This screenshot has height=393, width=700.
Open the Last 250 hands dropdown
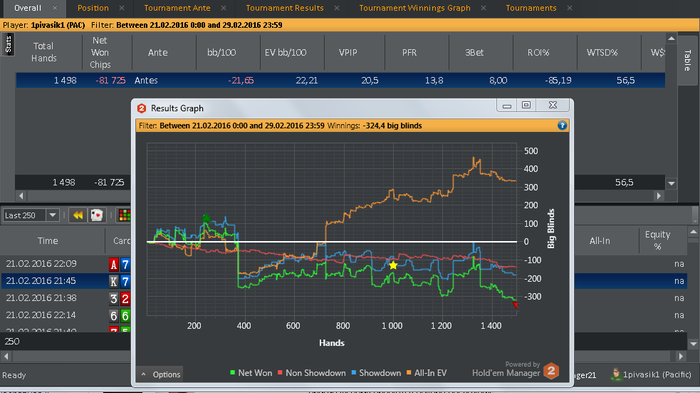coord(53,215)
